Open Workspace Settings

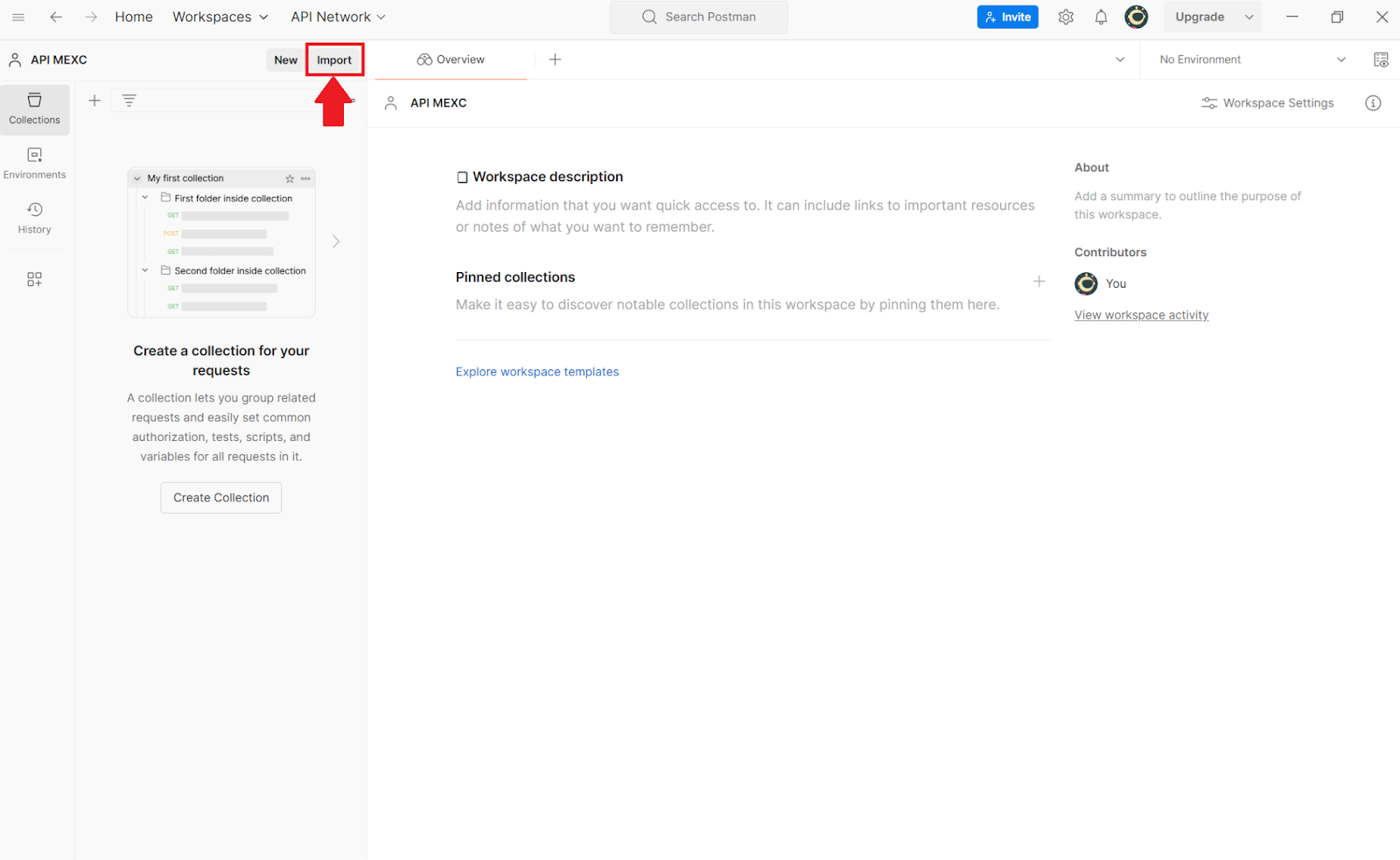click(1268, 103)
